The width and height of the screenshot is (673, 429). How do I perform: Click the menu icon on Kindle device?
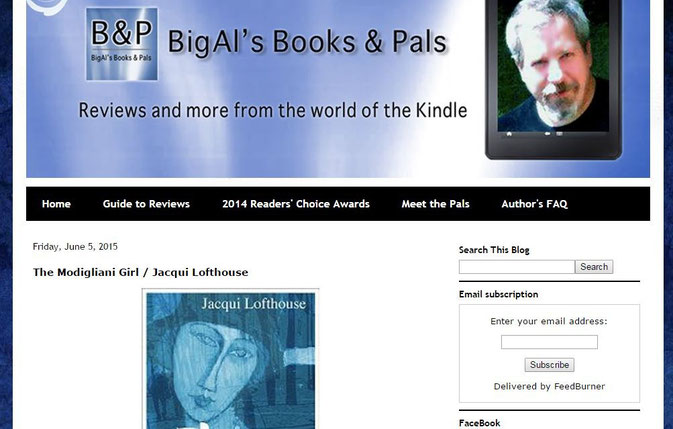[560, 134]
